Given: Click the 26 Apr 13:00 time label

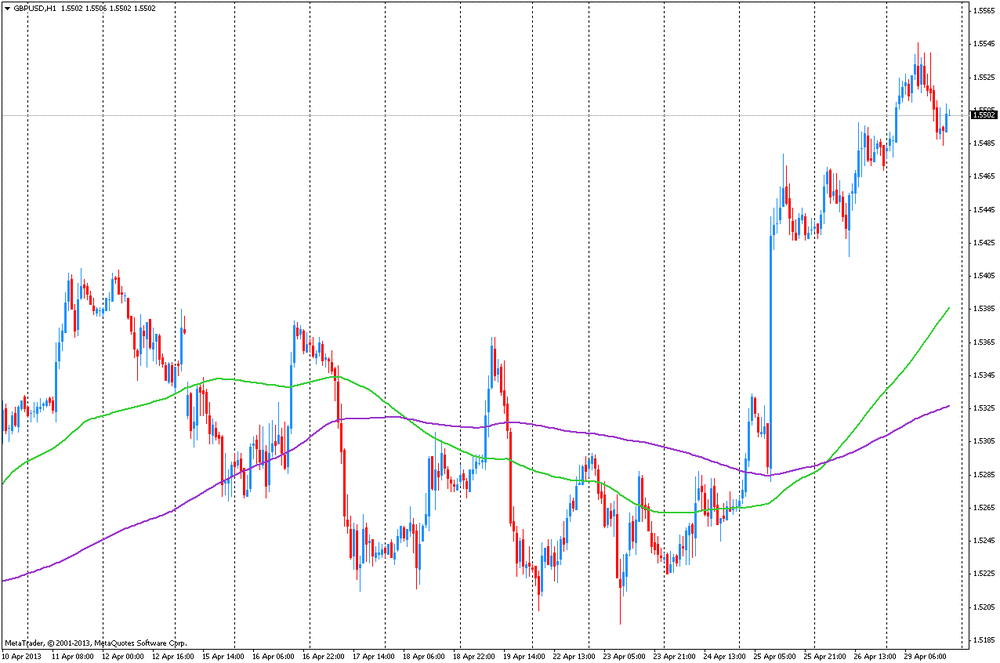Looking at the screenshot, I should pyautogui.click(x=875, y=656).
